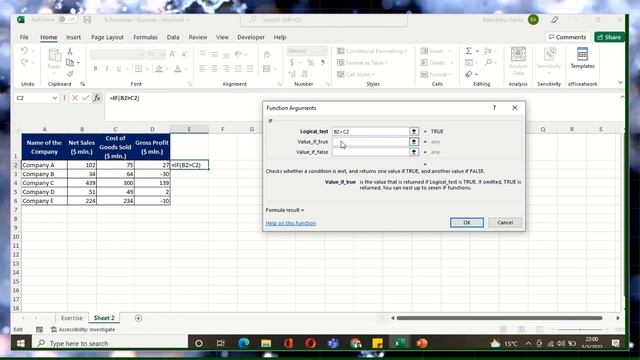640x360 pixels.
Task: Toggle Center horizontal alignment
Action: [214, 69]
